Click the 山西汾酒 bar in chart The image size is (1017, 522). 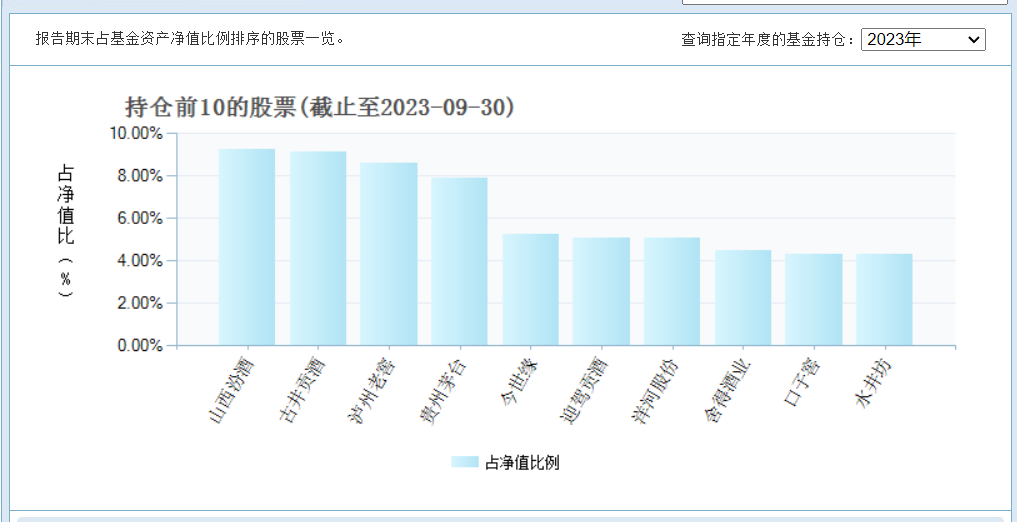[247, 248]
